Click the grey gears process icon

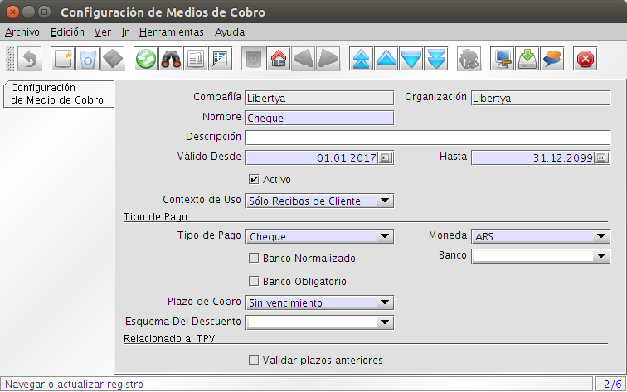tap(469, 59)
